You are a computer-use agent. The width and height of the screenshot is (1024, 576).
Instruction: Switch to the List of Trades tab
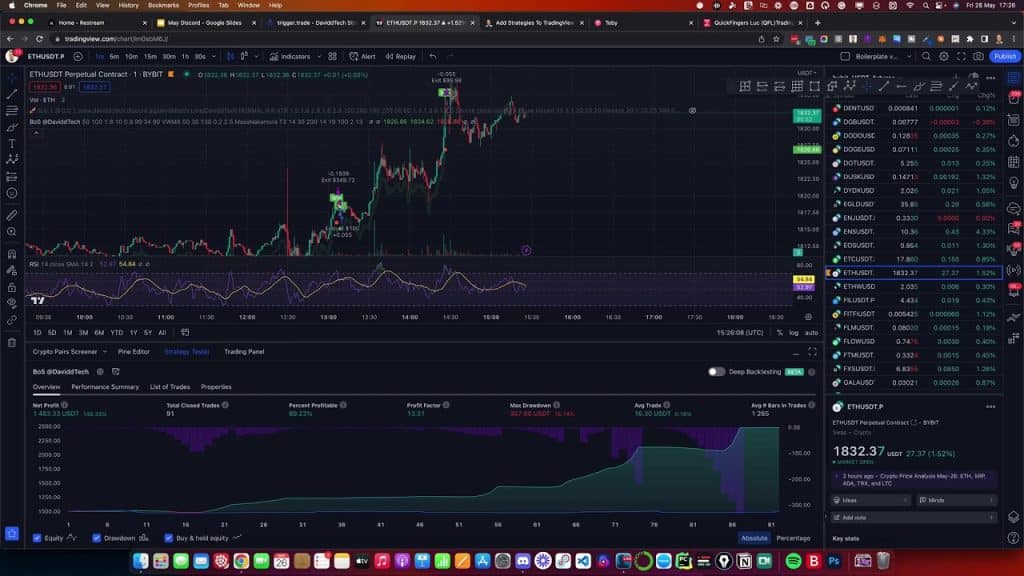coord(169,387)
